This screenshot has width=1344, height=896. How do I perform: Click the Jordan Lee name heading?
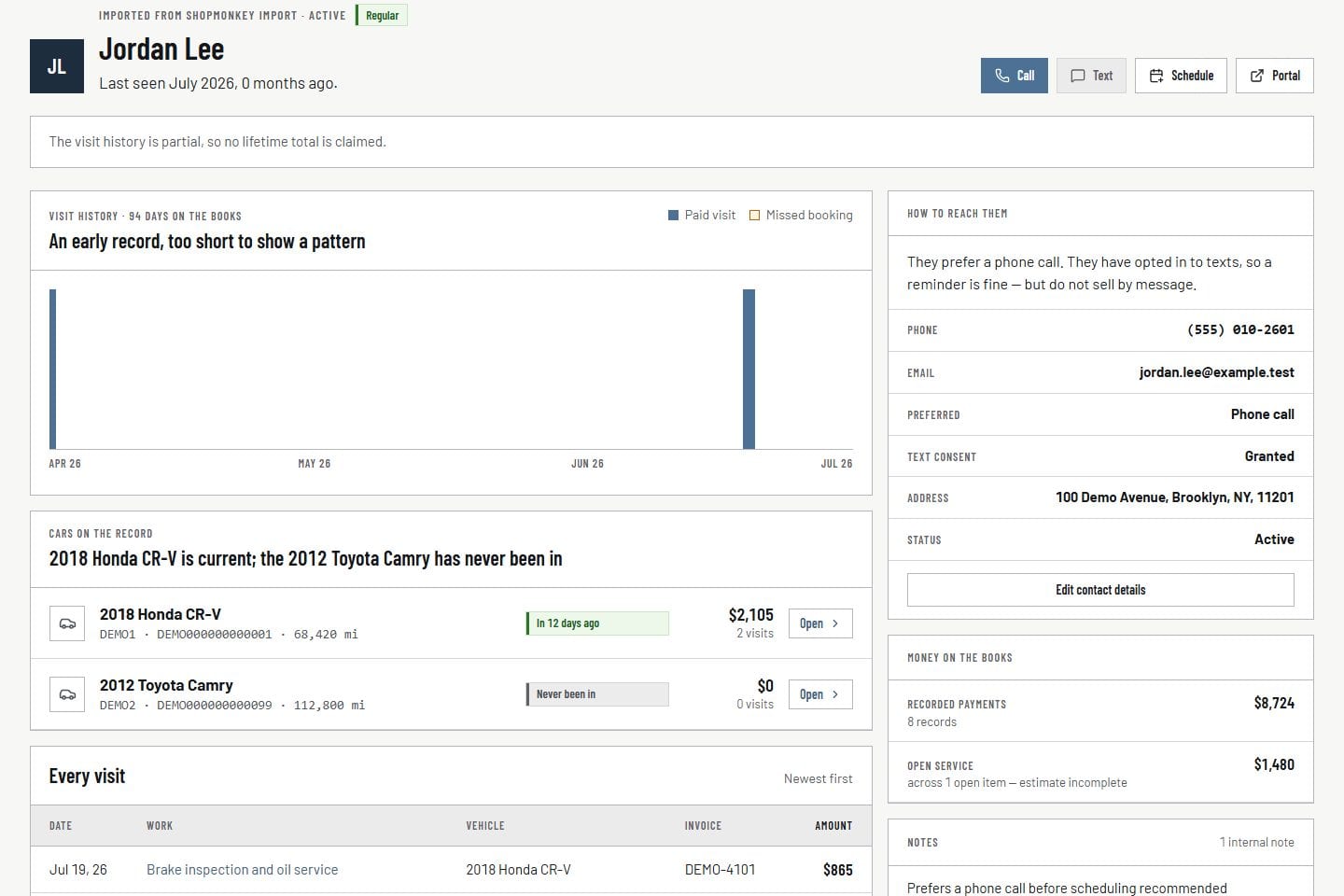tap(161, 49)
